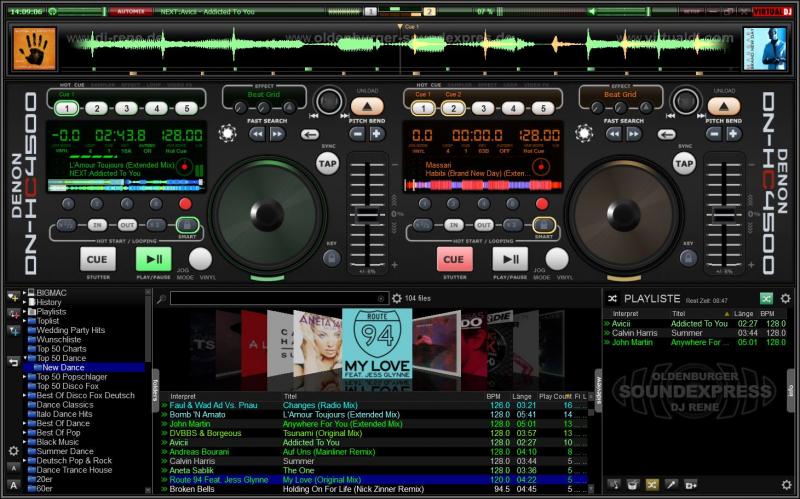The height and width of the screenshot is (499, 800).
Task: Trigger hot cue 1 on left deck
Action: click(66, 108)
